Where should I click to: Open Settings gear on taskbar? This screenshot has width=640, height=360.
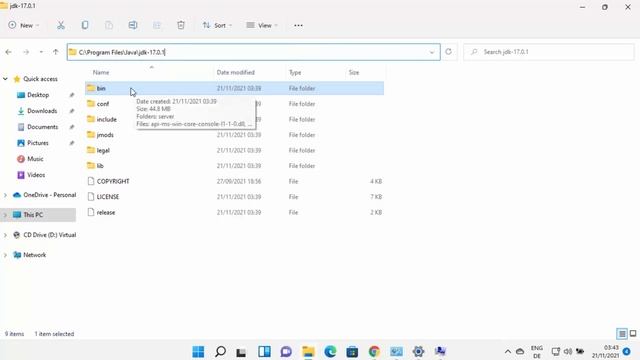418,351
